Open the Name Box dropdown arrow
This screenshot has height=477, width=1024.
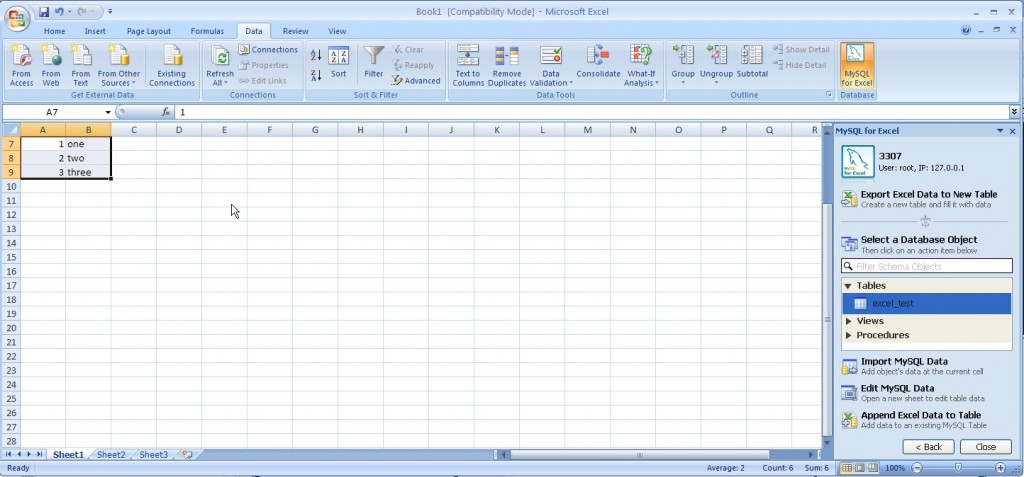click(x=108, y=112)
